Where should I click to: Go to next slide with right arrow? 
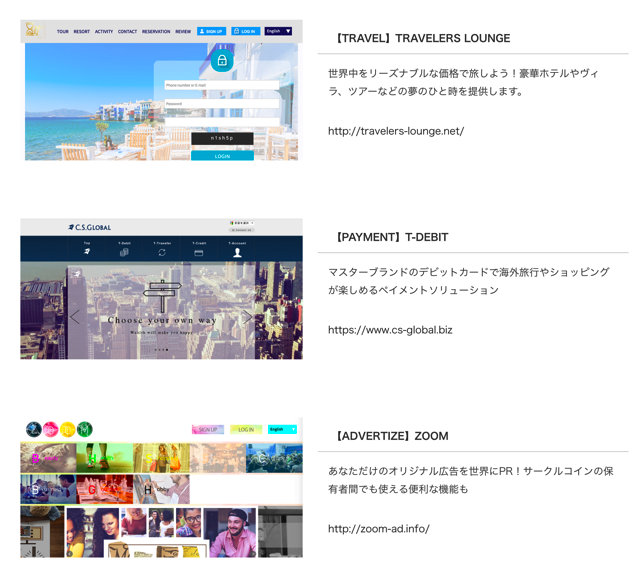247,317
